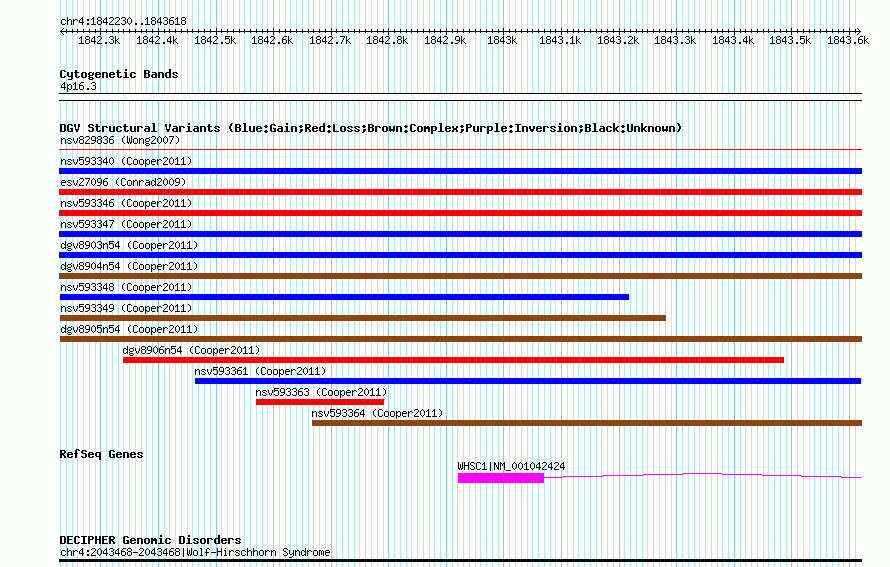Click the WHSC1 thin magenta intron line
This screenshot has width=890, height=567.
click(703, 475)
